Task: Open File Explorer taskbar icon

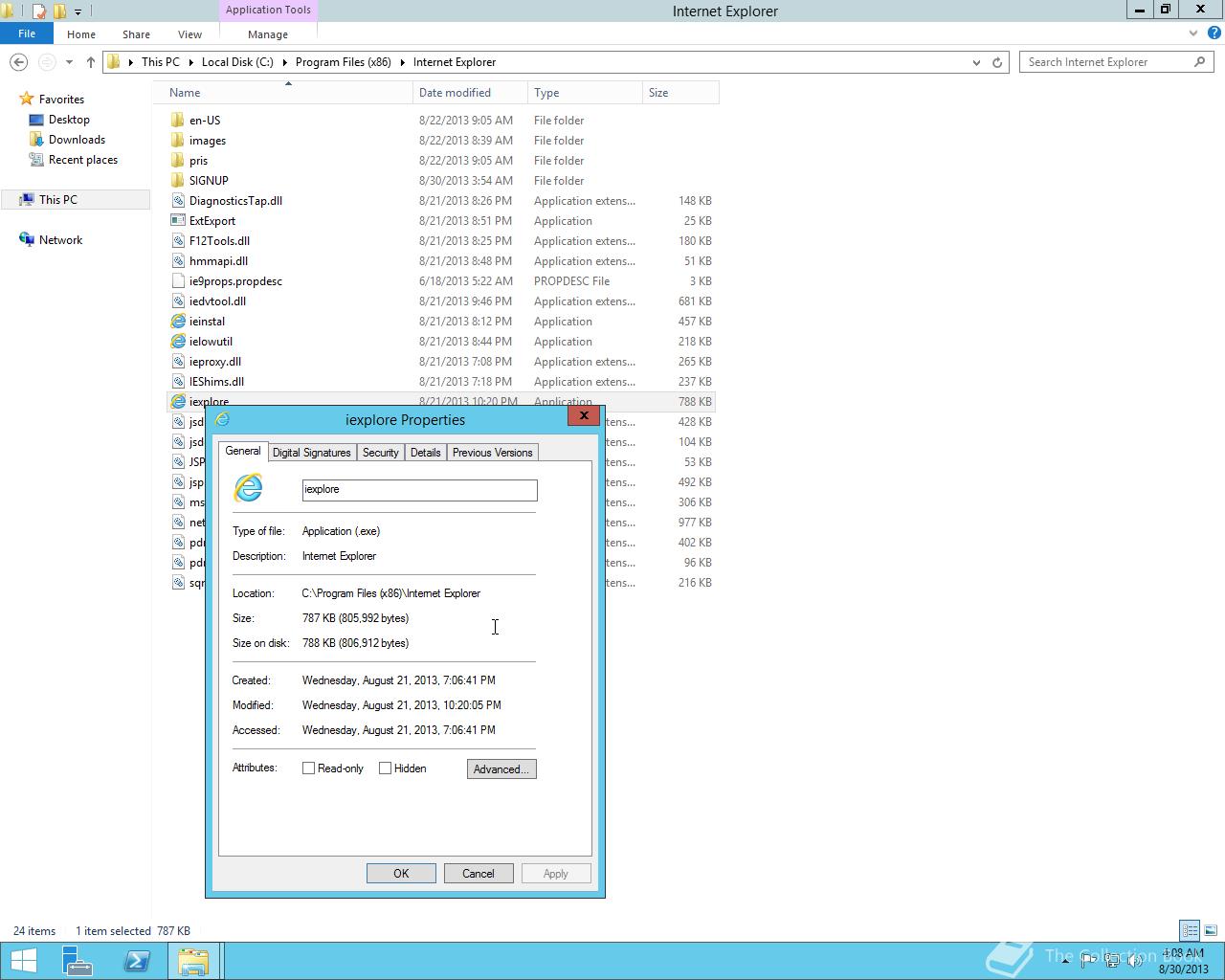Action: [193, 961]
